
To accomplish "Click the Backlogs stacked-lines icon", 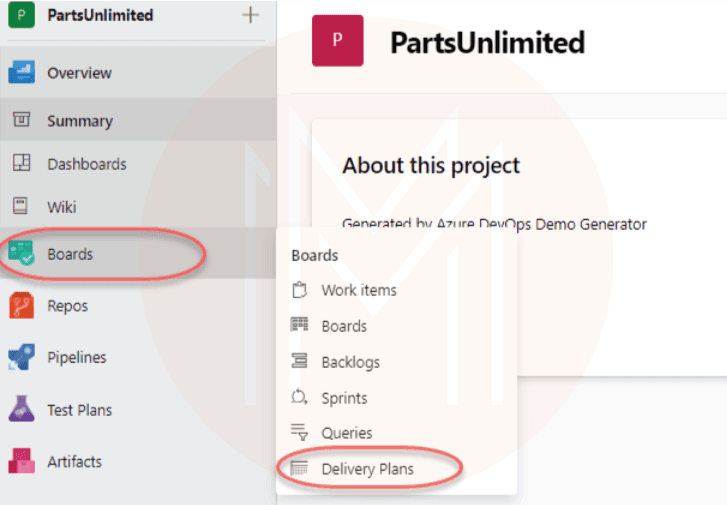I will tap(299, 362).
